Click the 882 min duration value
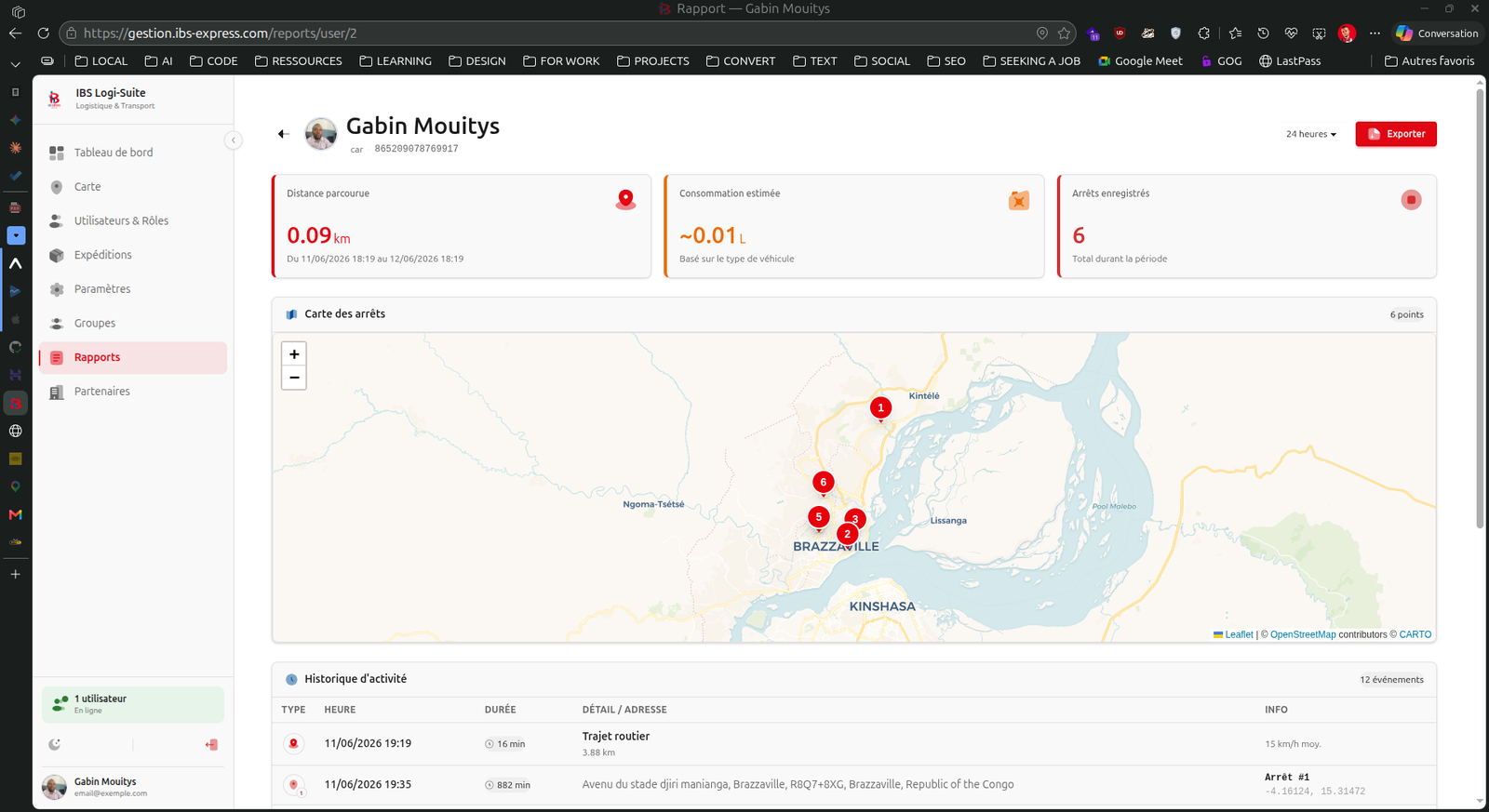The image size is (1489, 812). [507, 785]
